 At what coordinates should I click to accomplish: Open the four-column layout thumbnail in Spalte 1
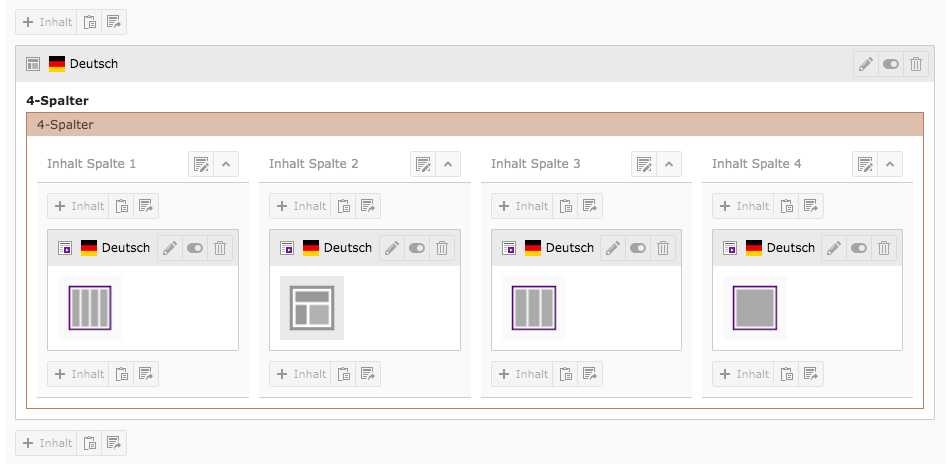coord(90,308)
